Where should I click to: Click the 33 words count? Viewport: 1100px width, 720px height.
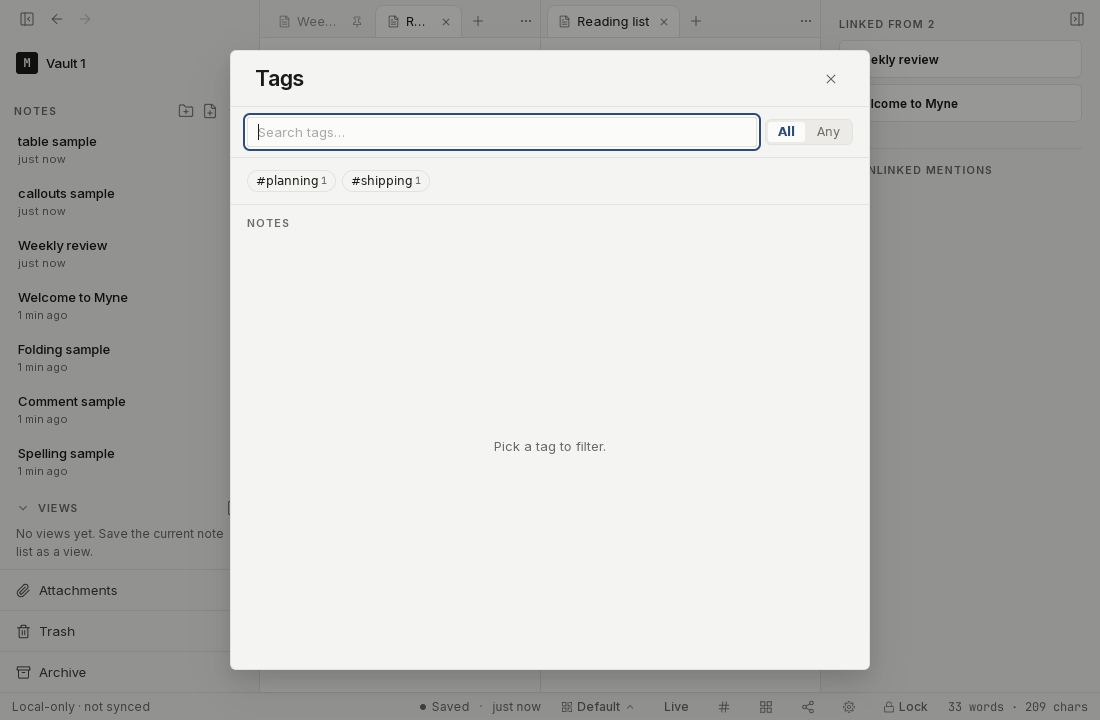point(976,707)
